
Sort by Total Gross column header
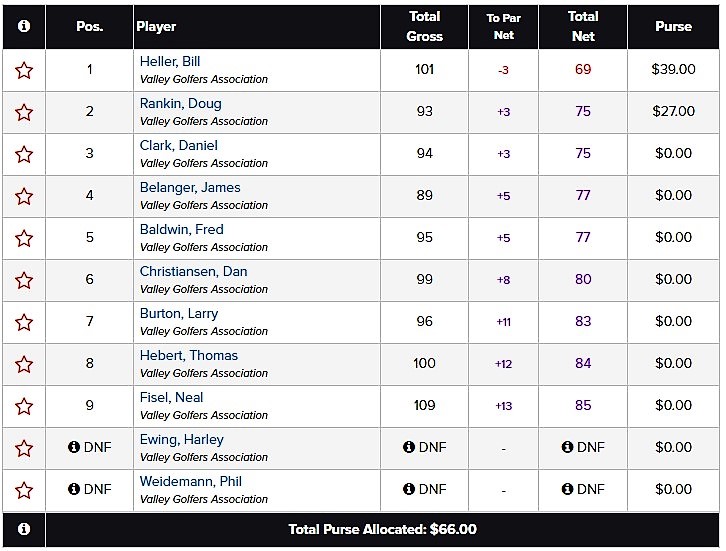(425, 26)
